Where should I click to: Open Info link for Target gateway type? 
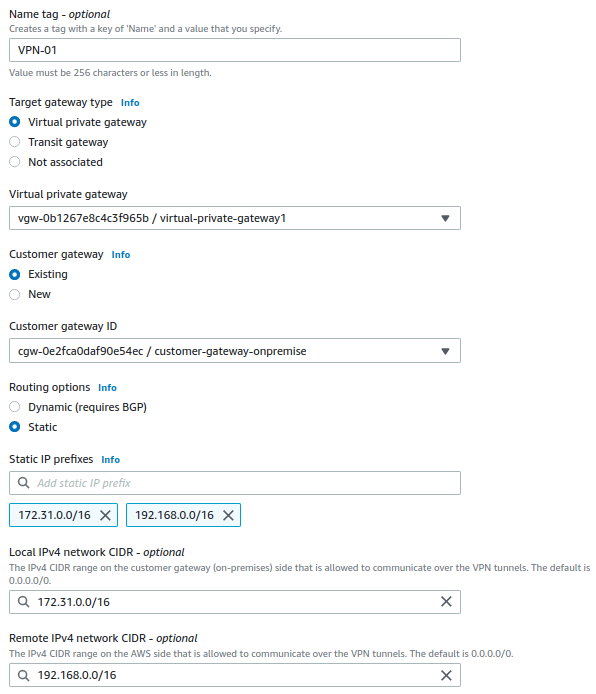pos(130,103)
